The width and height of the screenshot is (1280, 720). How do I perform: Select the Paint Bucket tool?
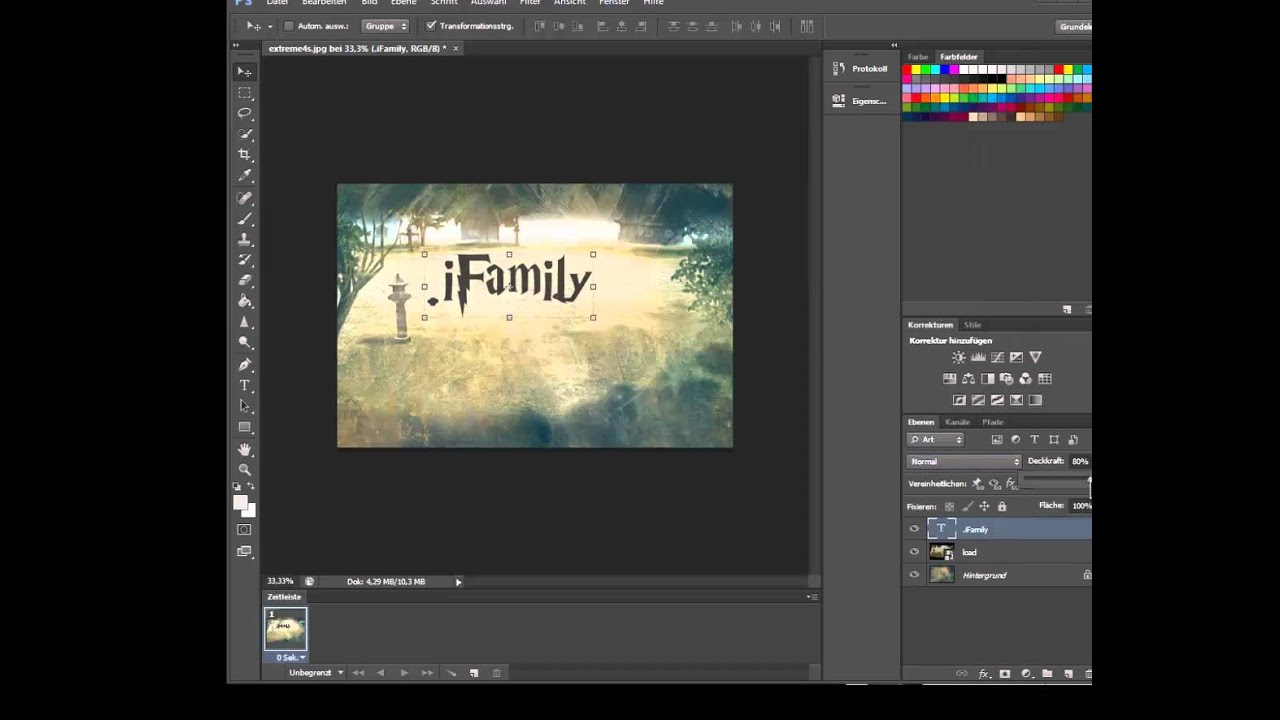click(245, 302)
